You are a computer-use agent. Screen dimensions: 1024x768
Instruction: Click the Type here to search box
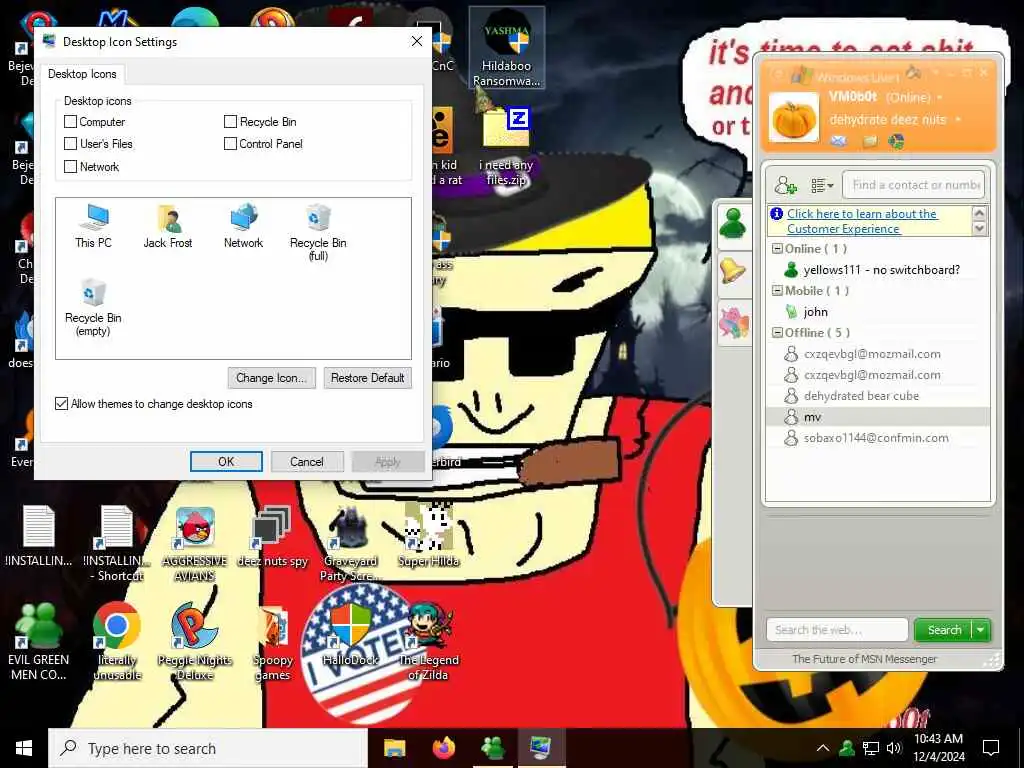[208, 748]
